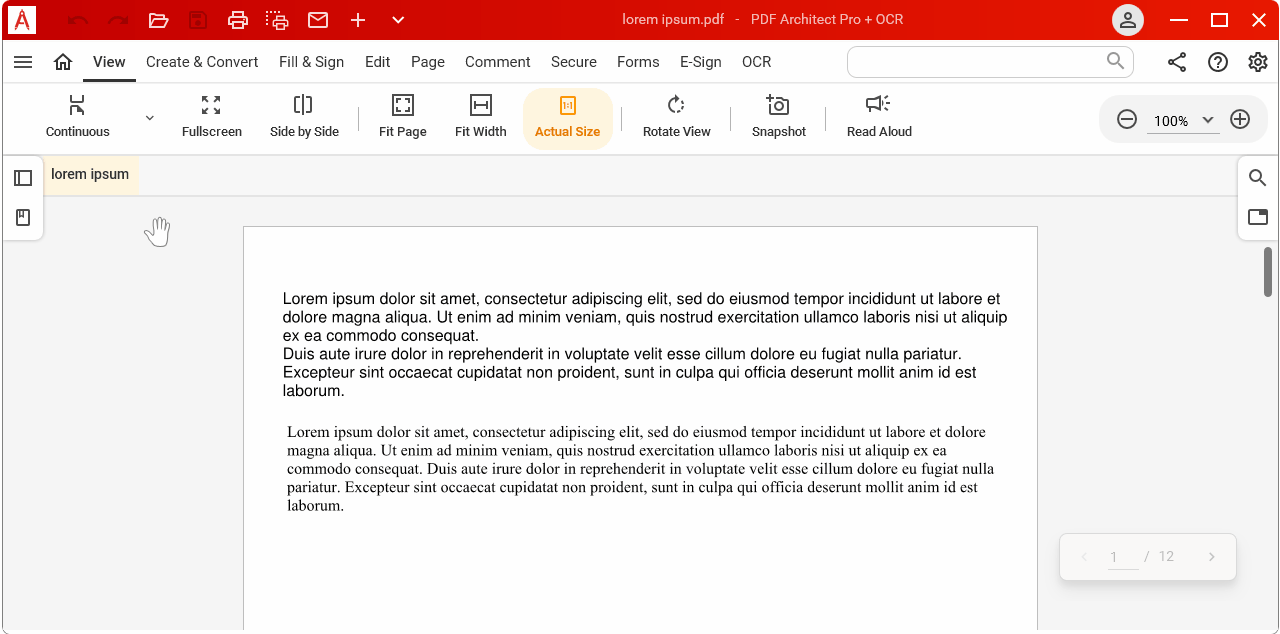This screenshot has height=634, width=1280.
Task: Open the Secure tab
Action: pyautogui.click(x=574, y=62)
